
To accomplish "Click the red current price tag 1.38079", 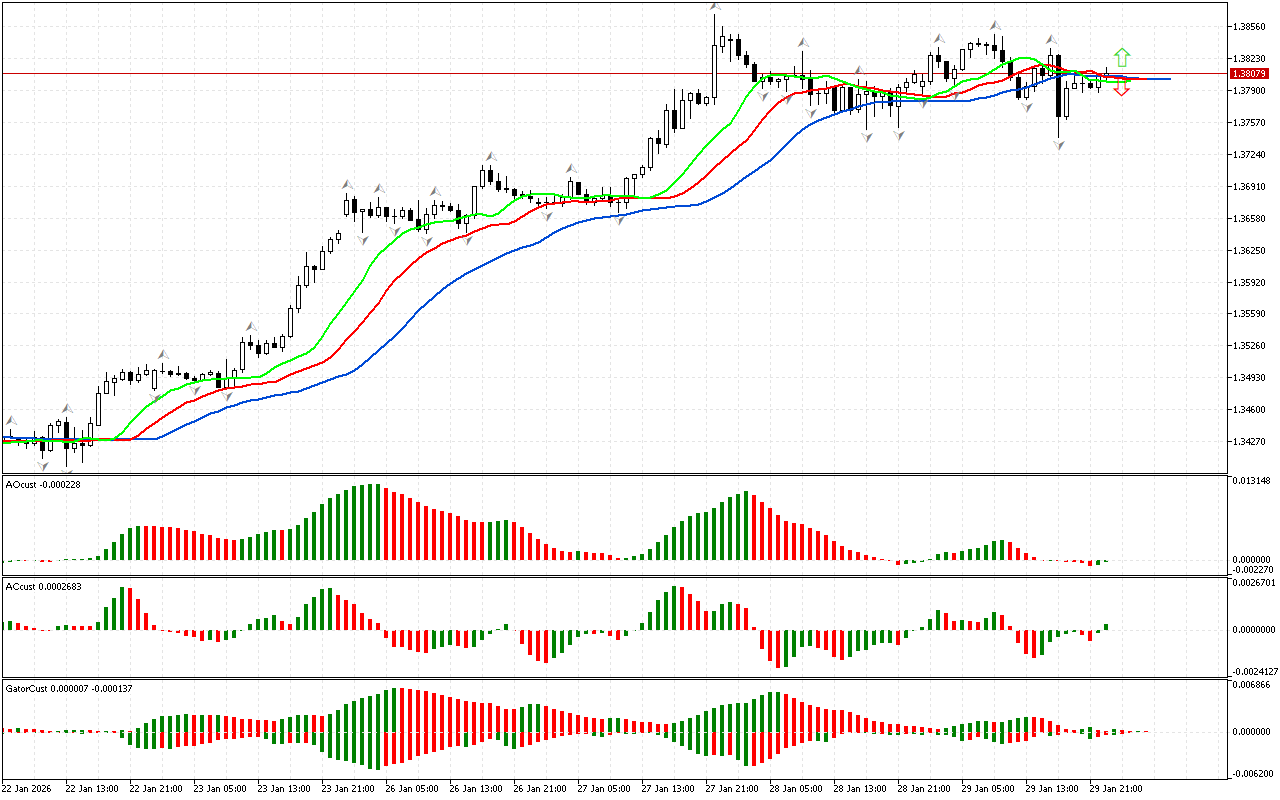I will [1249, 74].
